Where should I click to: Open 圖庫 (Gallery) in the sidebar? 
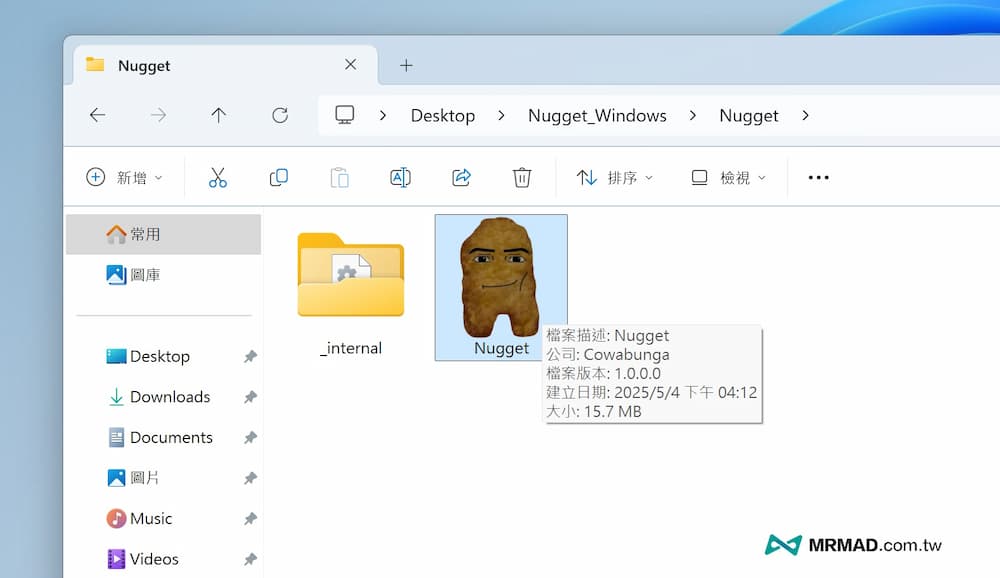144,274
